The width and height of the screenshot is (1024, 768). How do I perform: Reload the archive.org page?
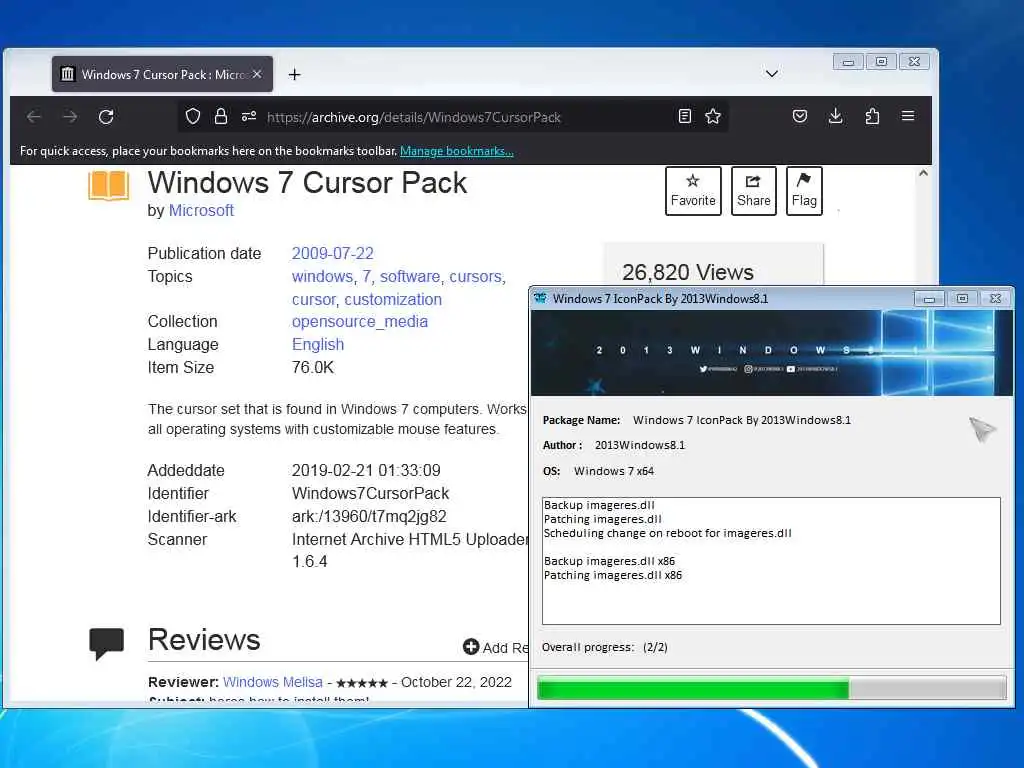106,117
